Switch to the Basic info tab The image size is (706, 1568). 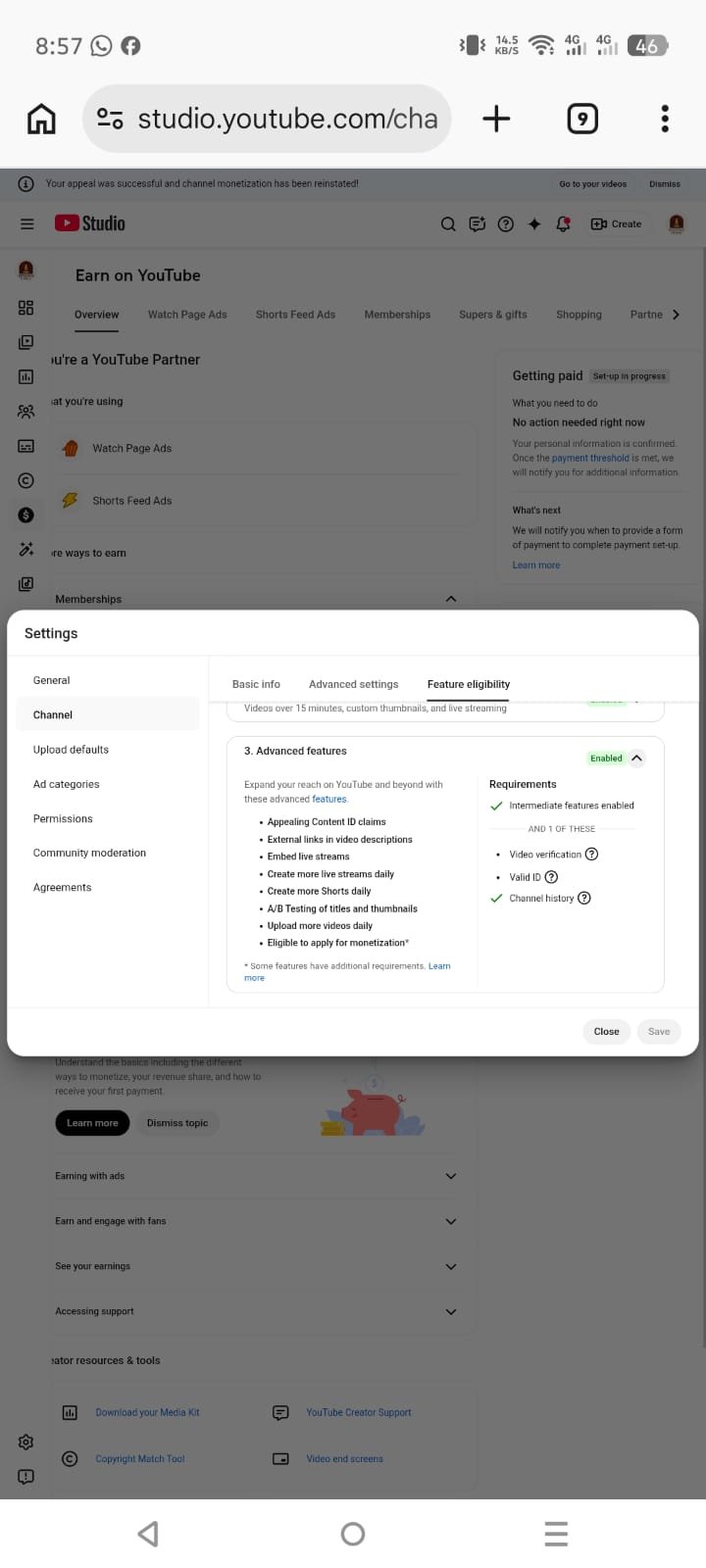[x=256, y=684]
